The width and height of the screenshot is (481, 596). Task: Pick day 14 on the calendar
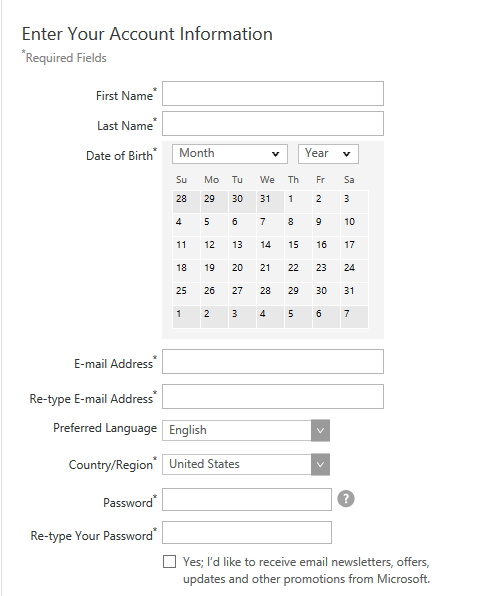coord(270,248)
